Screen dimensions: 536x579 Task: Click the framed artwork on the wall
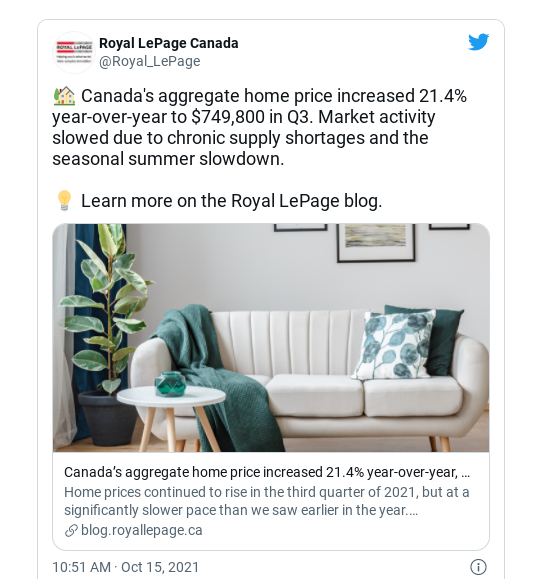[x=376, y=243]
